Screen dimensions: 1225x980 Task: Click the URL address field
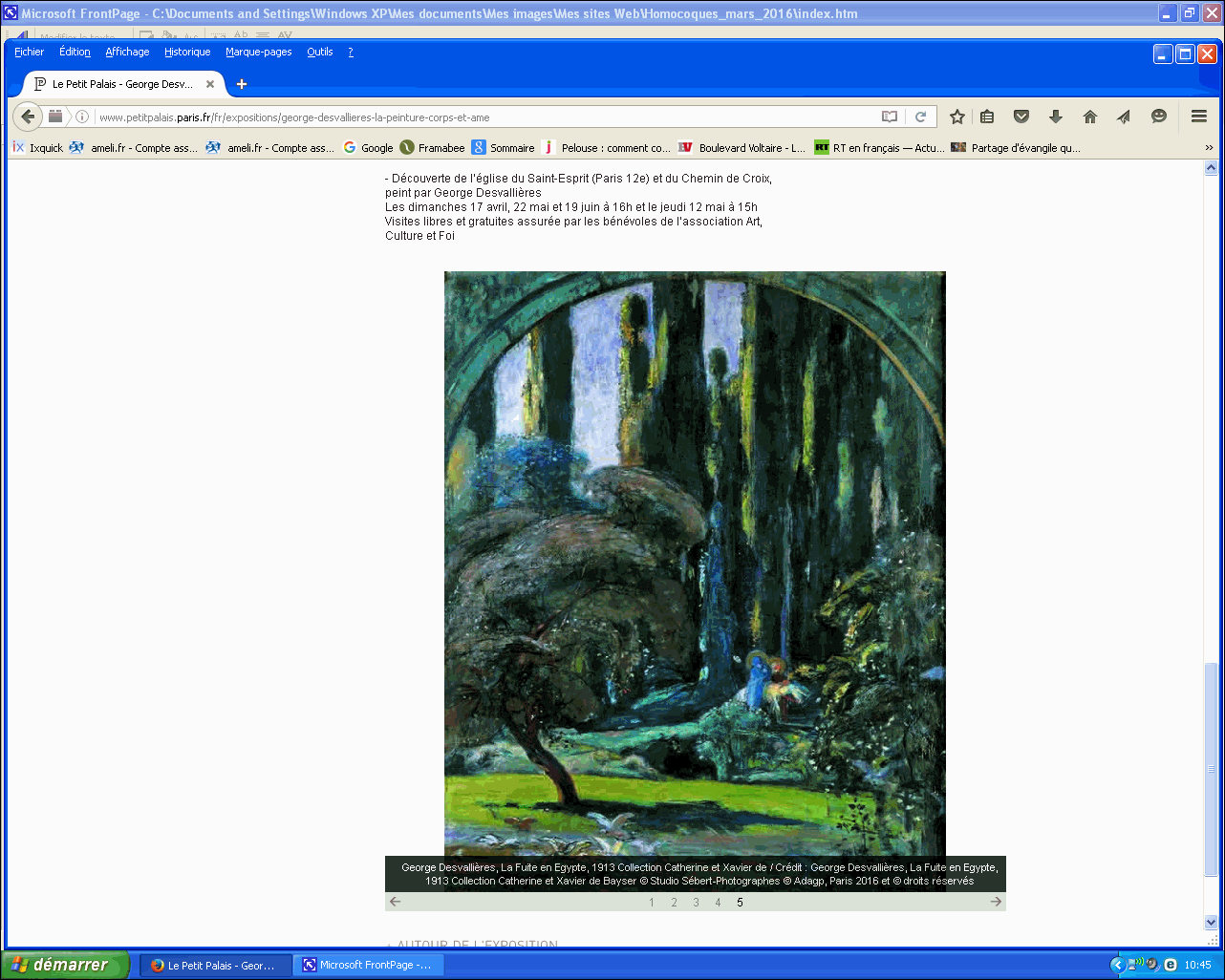click(485, 117)
